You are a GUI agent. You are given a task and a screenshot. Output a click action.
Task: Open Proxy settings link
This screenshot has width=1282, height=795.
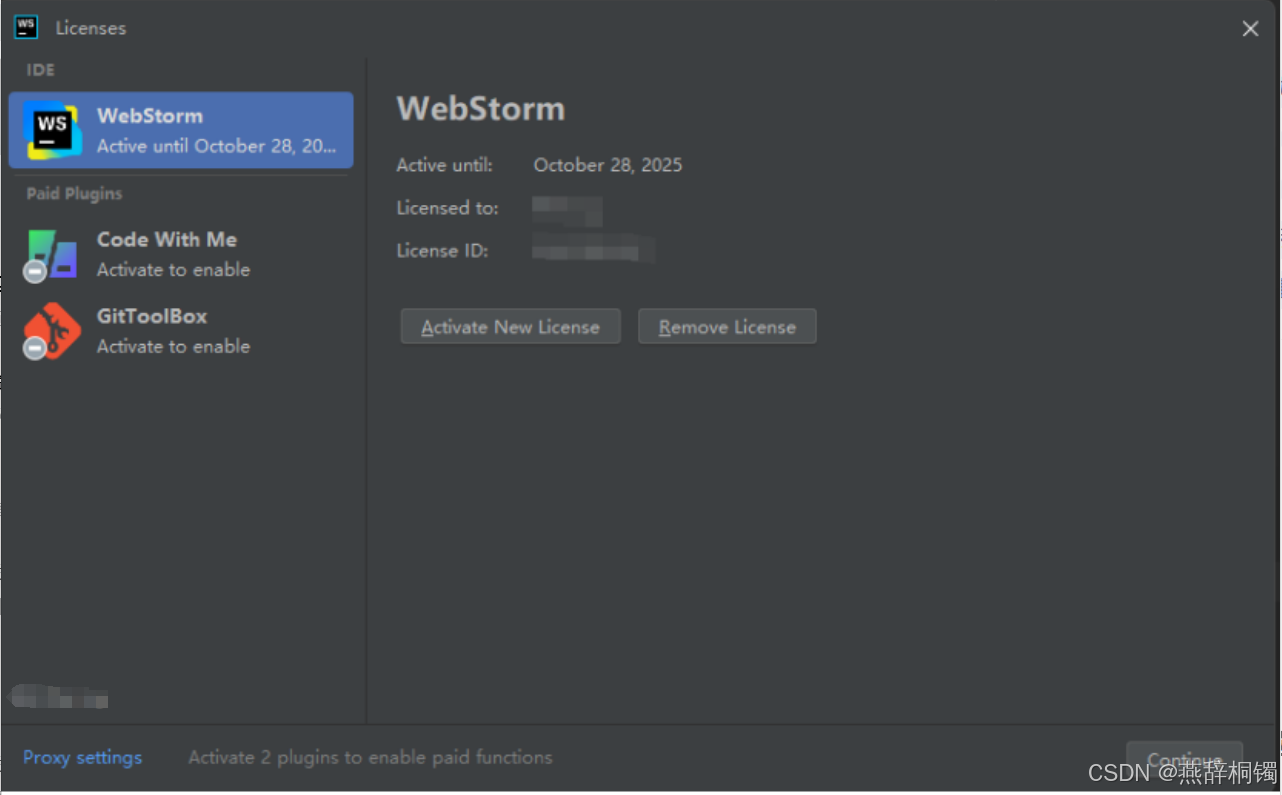83,757
